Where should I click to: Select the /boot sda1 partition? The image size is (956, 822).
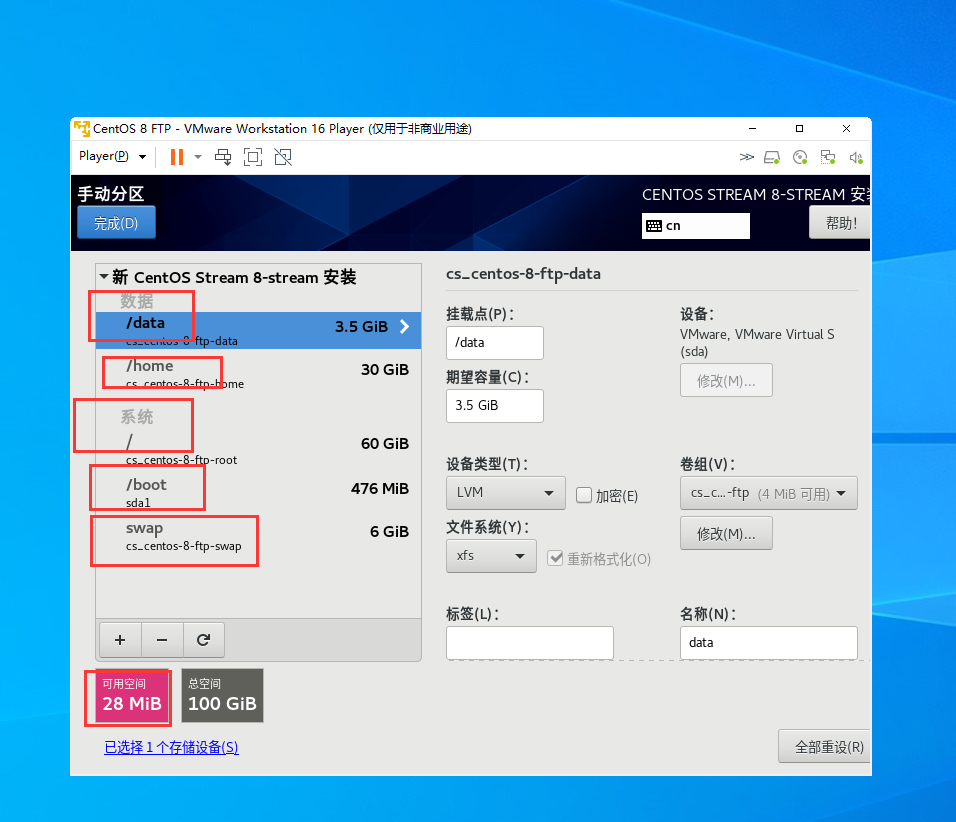pyautogui.click(x=259, y=493)
